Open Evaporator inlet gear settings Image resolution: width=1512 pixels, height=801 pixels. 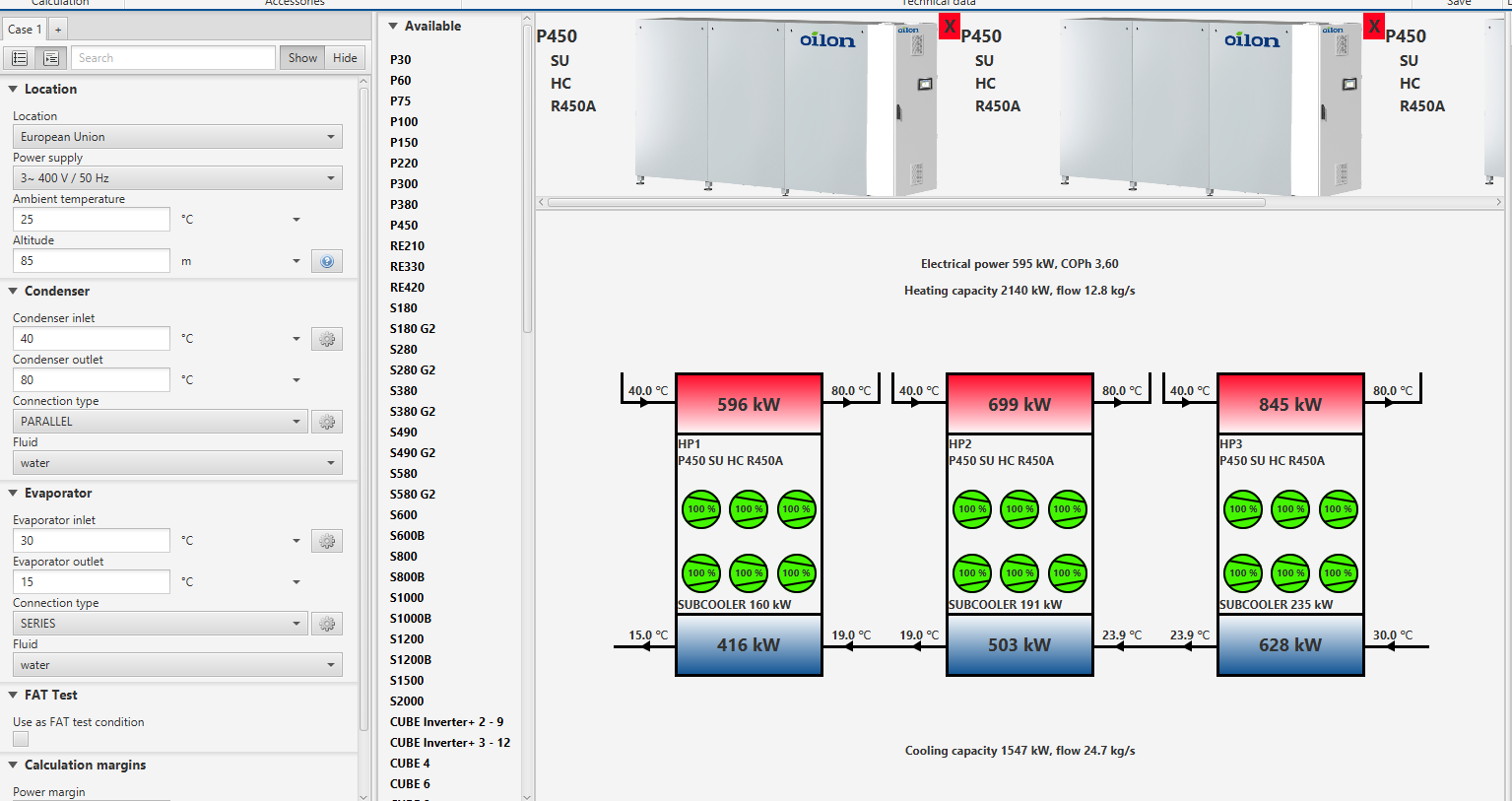pos(327,541)
